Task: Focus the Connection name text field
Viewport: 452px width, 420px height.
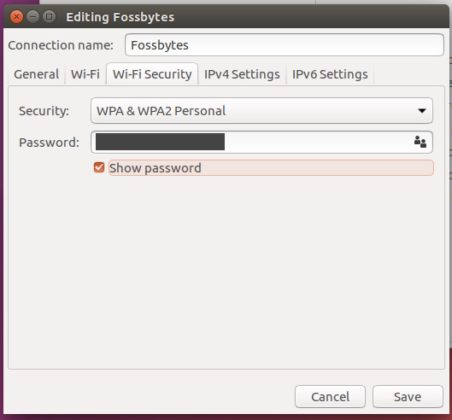Action: [284, 45]
